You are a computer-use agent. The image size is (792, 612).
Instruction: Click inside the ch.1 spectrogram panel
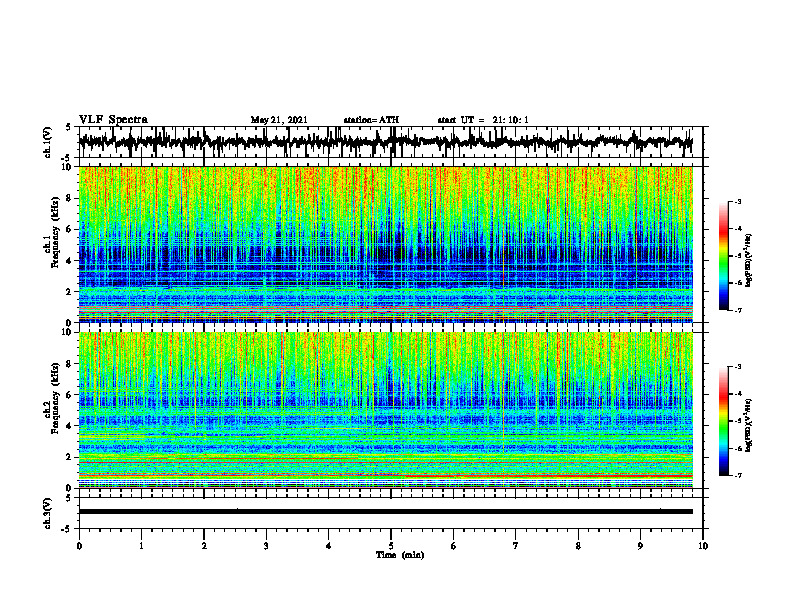(386, 244)
